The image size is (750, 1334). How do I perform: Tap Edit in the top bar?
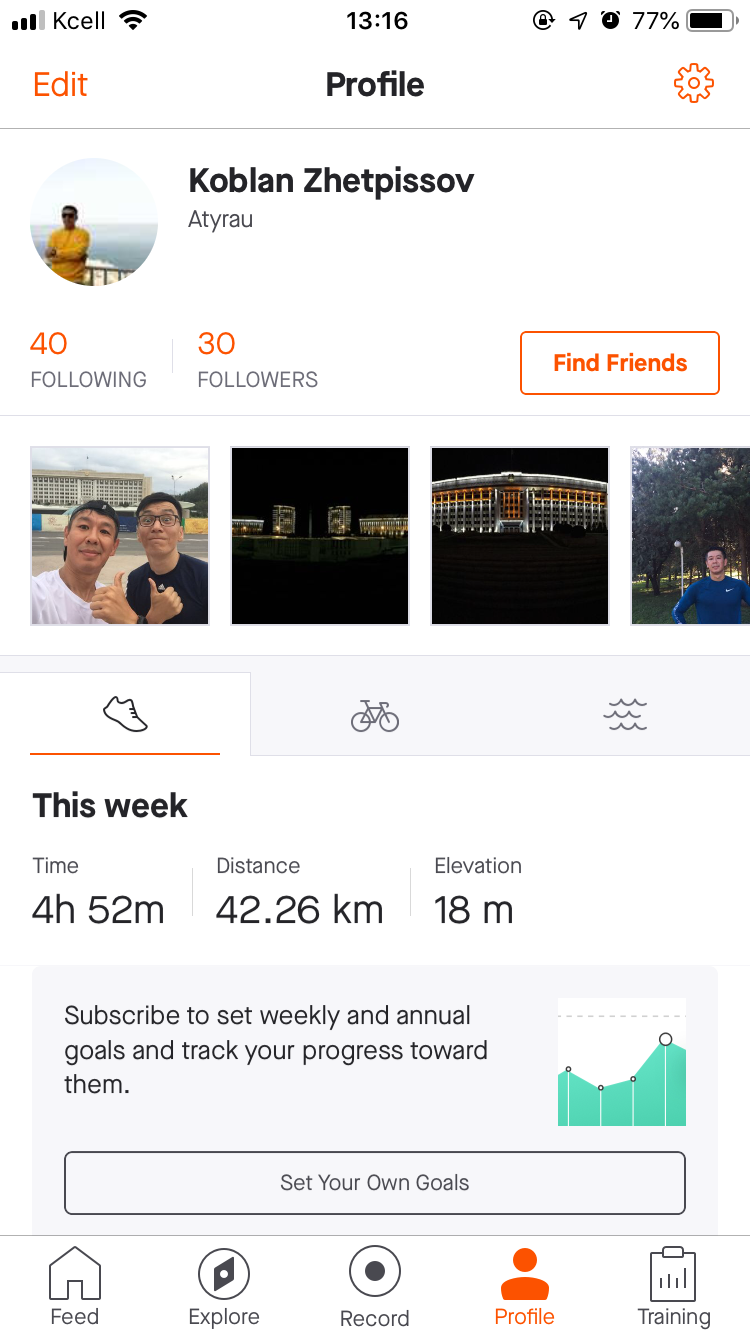pyautogui.click(x=61, y=84)
